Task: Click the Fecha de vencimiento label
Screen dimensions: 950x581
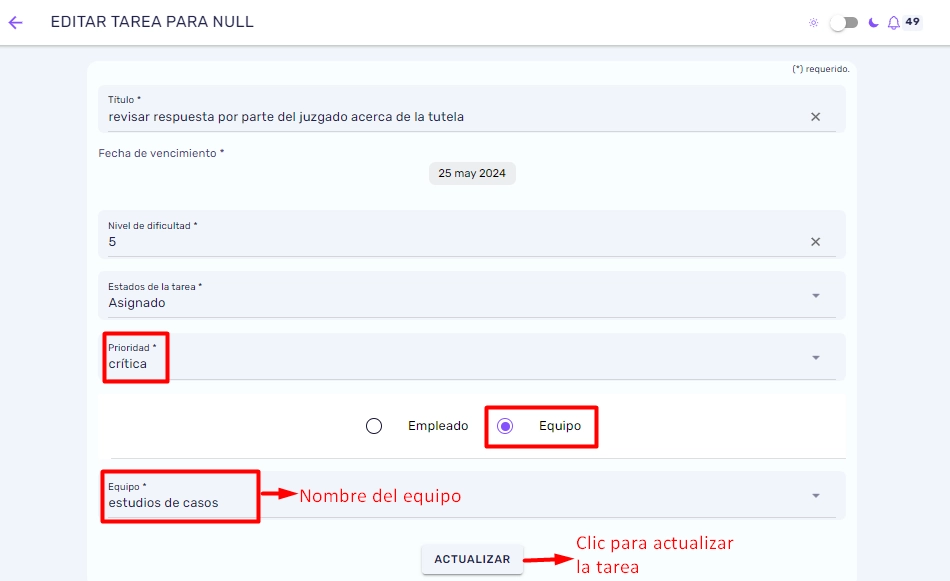Action: coord(161,153)
